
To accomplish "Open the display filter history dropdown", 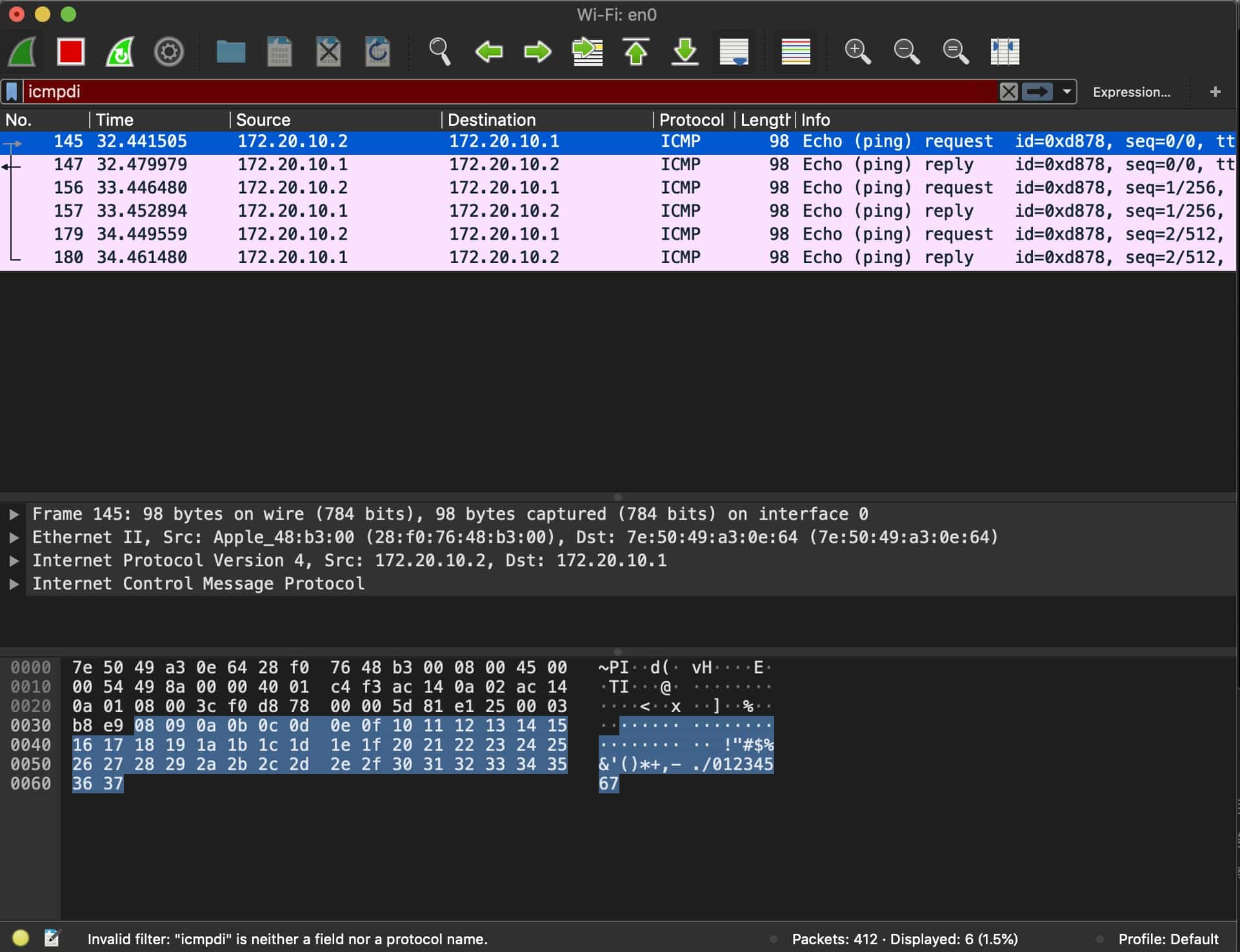I will pyautogui.click(x=1067, y=92).
